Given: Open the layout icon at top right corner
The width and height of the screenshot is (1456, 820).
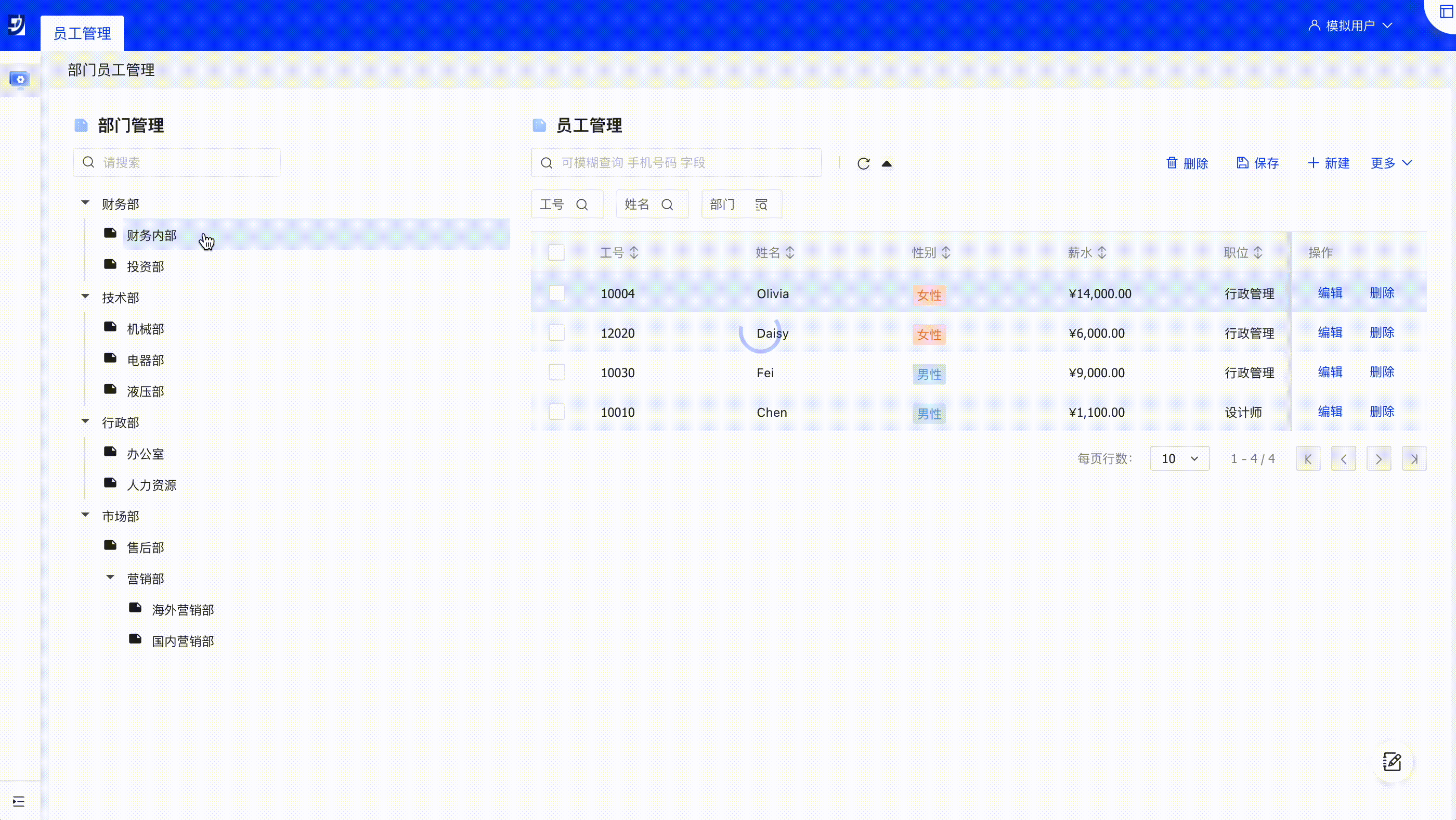Looking at the screenshot, I should pyautogui.click(x=1446, y=12).
